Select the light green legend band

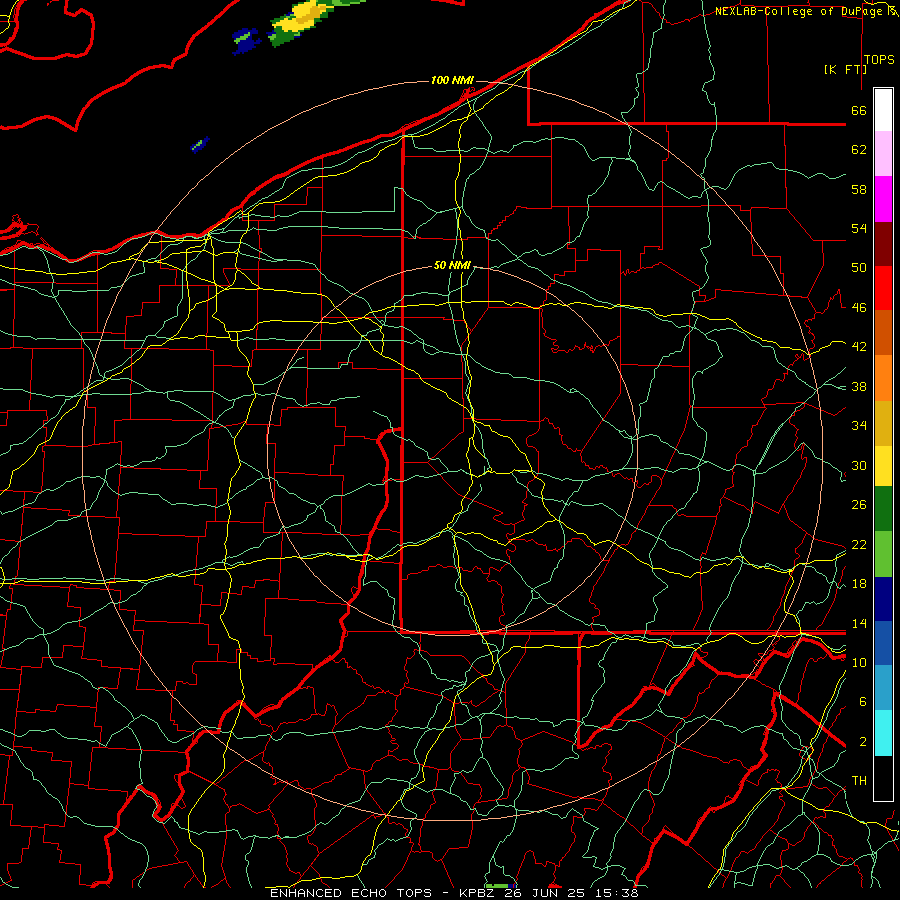tap(883, 554)
